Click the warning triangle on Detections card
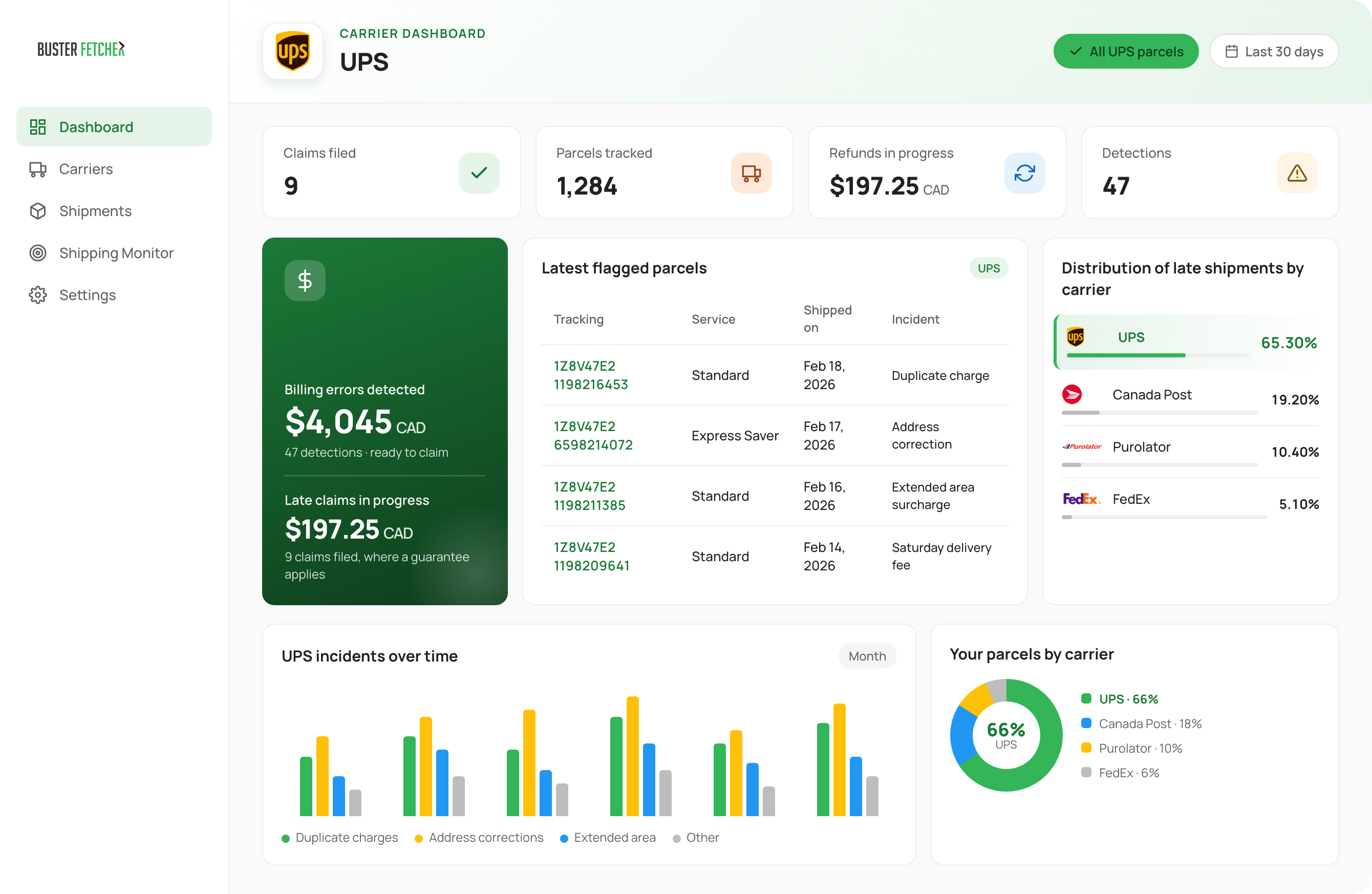 coord(1296,173)
